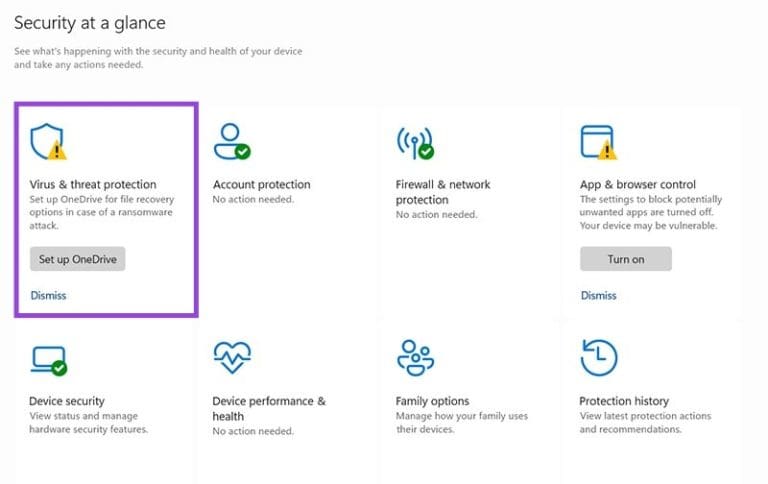Click the Device security title text
Image resolution: width=768 pixels, height=484 pixels.
66,401
